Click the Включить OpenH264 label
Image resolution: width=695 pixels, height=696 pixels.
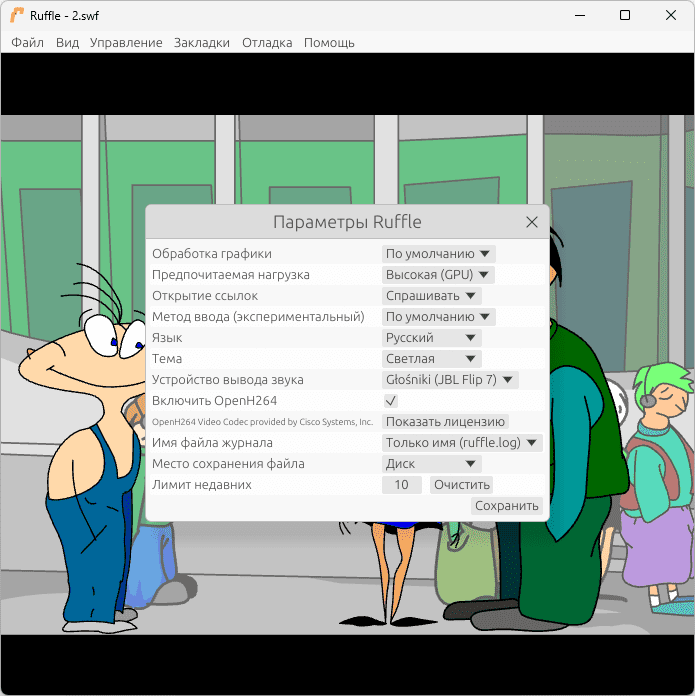(x=214, y=401)
